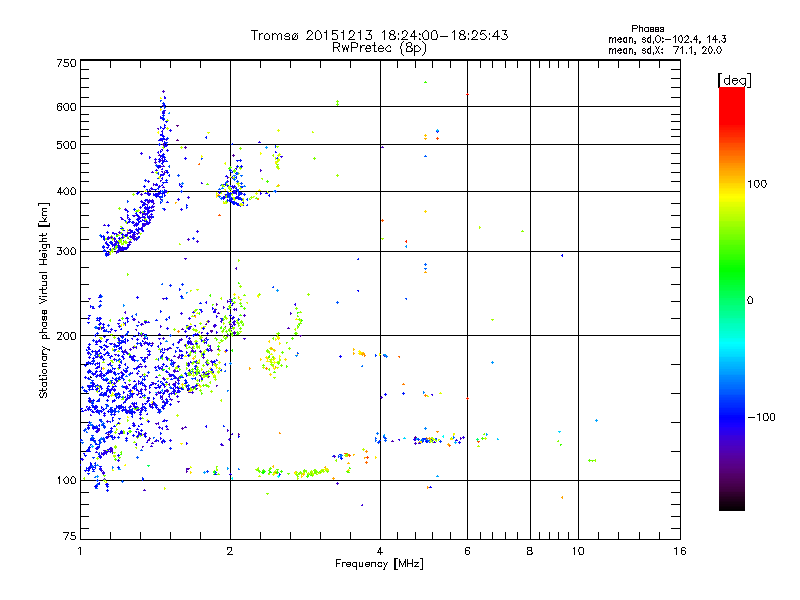Screen dimensions: 800x600
Task: Click the '8' frequency axis tick label
Action: (x=530, y=551)
